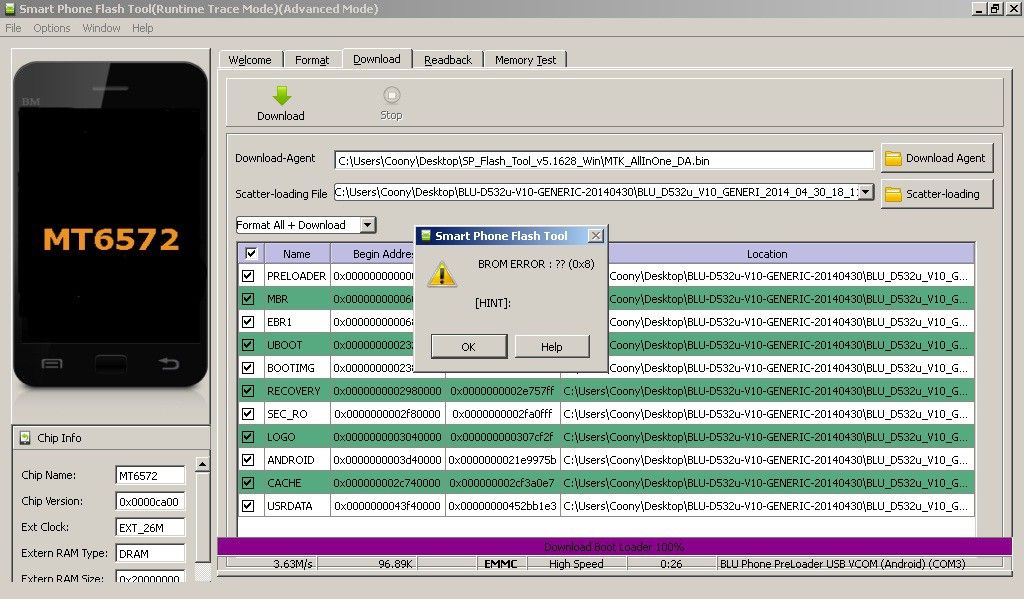Viewport: 1024px width, 600px height.
Task: Uncheck the PRELOADER checkbox
Action: pyautogui.click(x=248, y=276)
